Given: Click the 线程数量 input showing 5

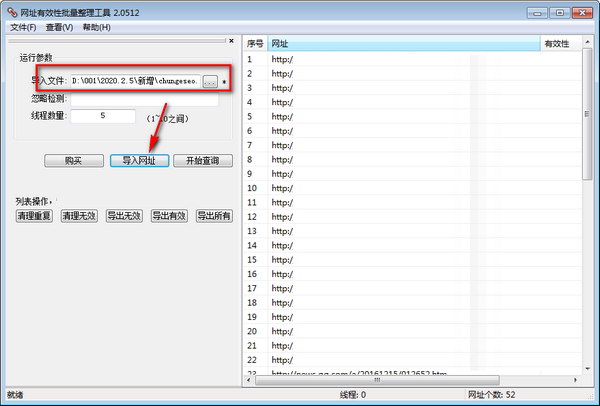Looking at the screenshot, I should tap(103, 116).
